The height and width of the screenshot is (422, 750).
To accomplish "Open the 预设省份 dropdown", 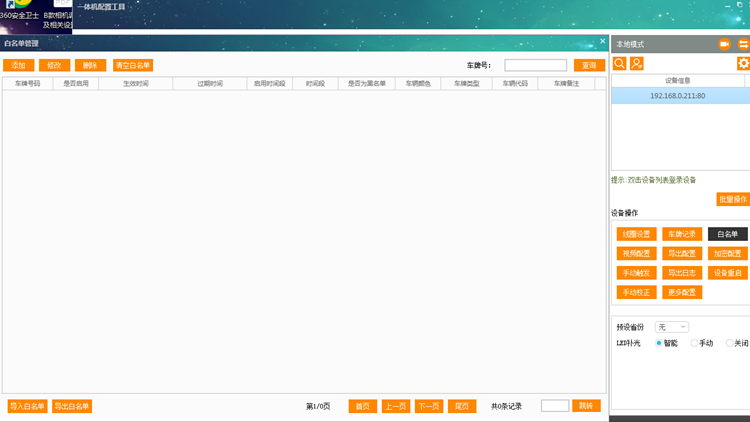I will coord(672,327).
